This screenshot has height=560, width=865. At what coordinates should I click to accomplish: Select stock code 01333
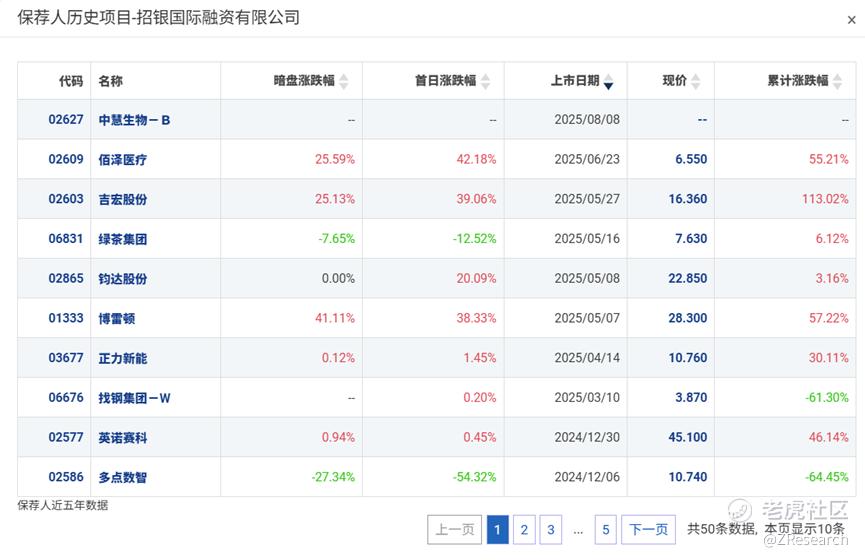click(66, 318)
